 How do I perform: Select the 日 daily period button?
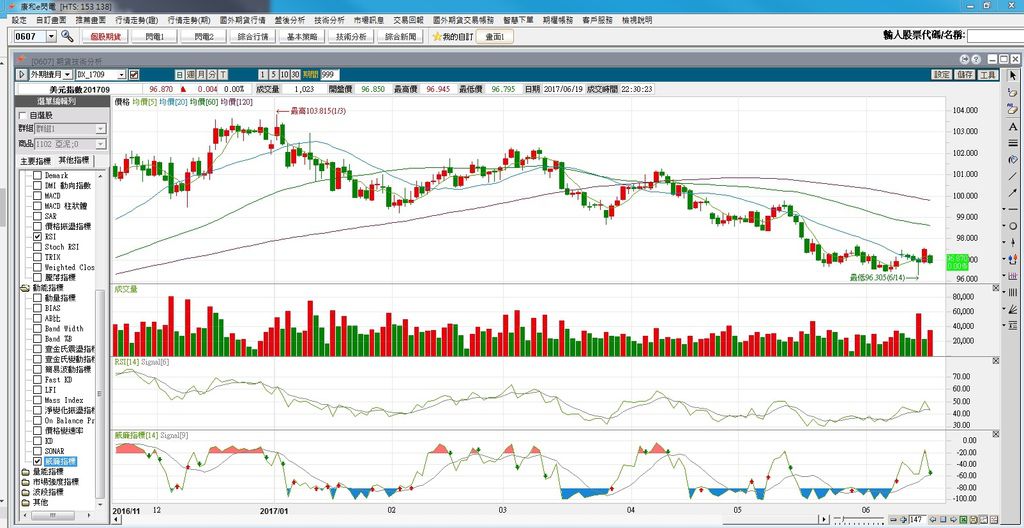tap(180, 74)
